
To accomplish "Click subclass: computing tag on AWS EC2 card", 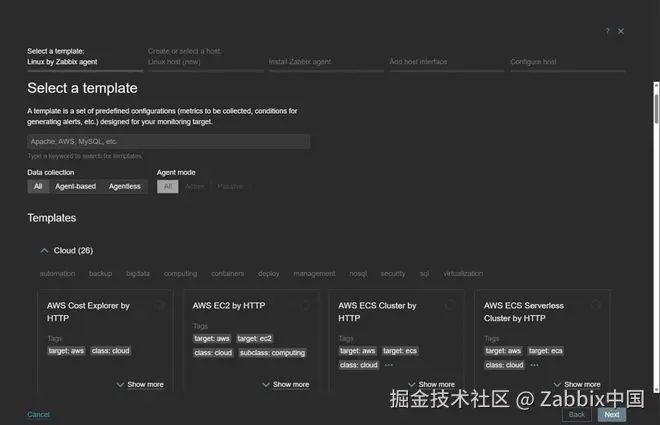I will pos(272,353).
